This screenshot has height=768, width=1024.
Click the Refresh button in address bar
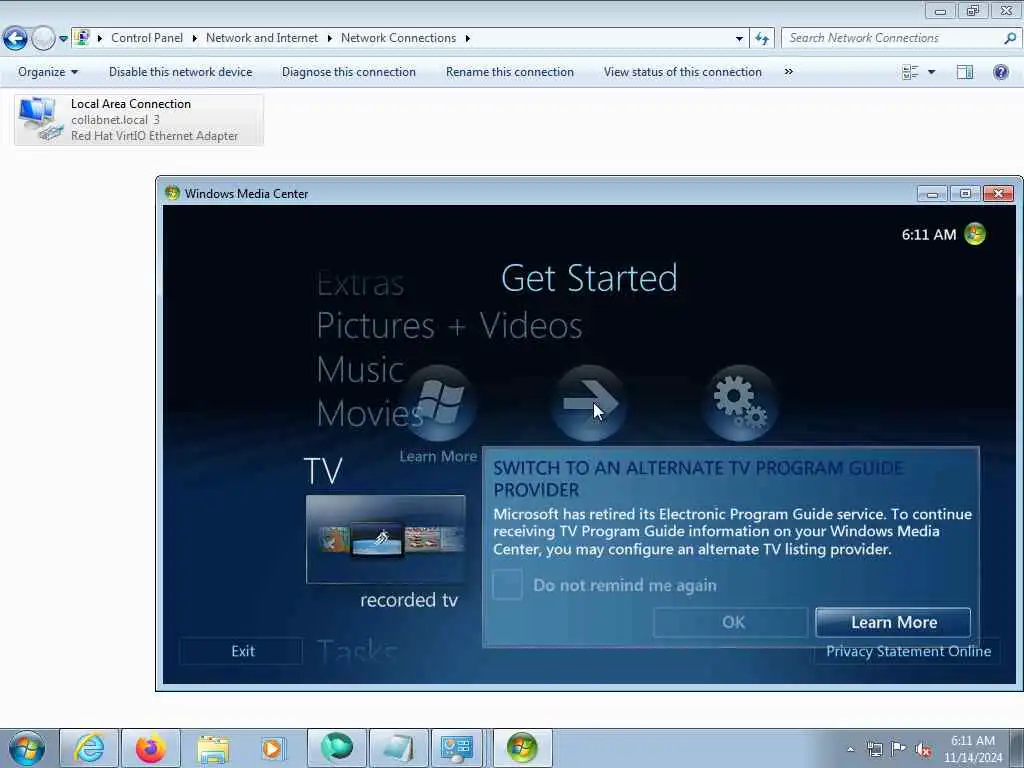coord(761,39)
